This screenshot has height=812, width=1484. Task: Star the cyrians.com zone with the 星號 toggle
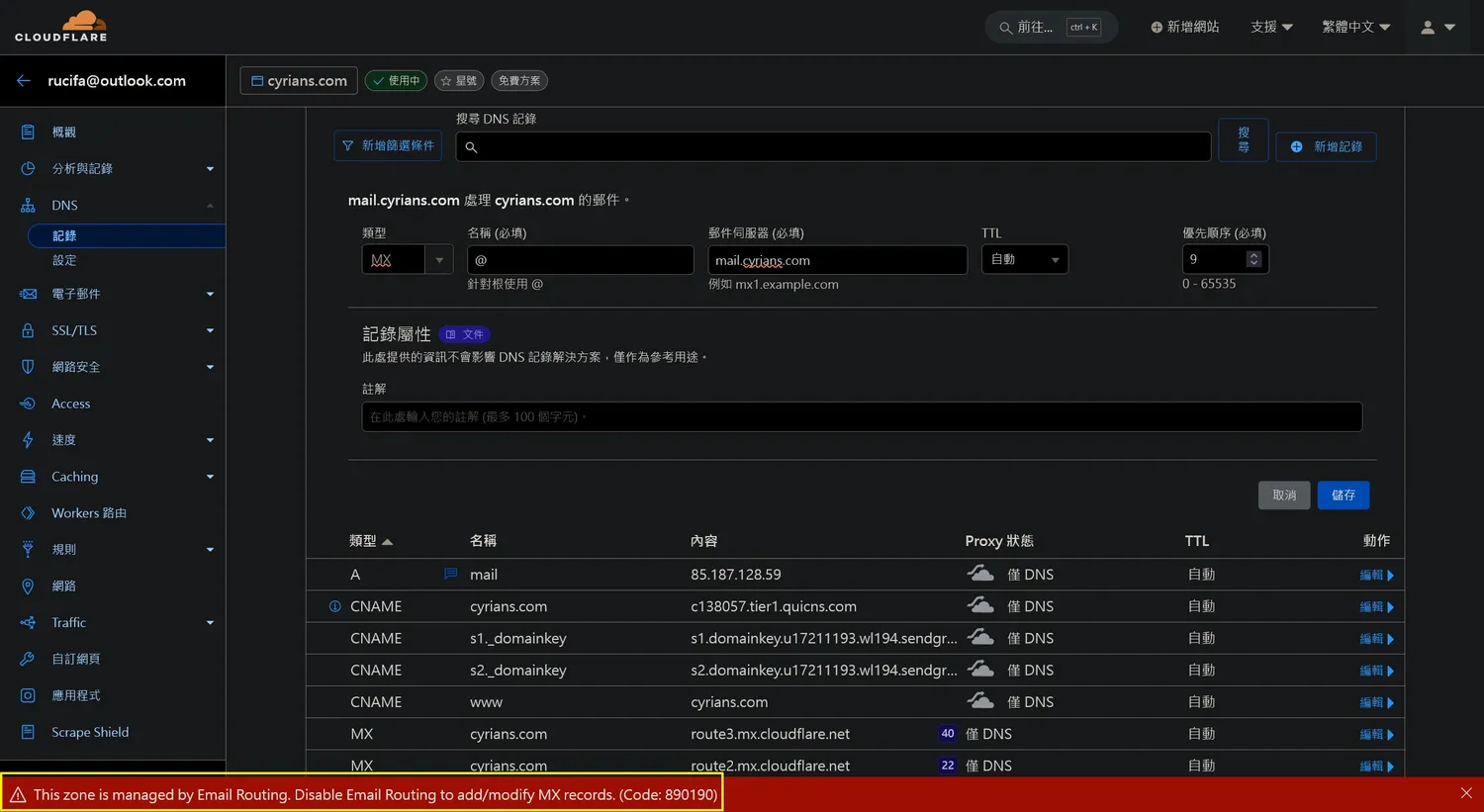pyautogui.click(x=459, y=80)
